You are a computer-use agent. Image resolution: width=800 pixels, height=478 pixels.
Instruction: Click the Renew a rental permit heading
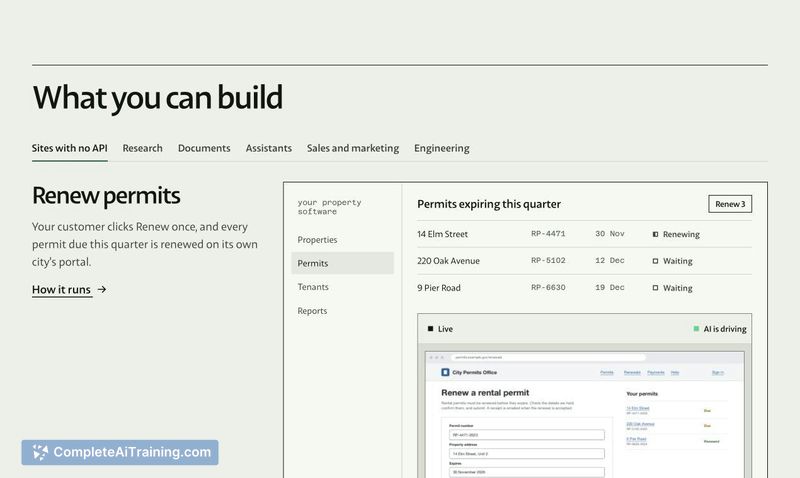[x=485, y=392]
